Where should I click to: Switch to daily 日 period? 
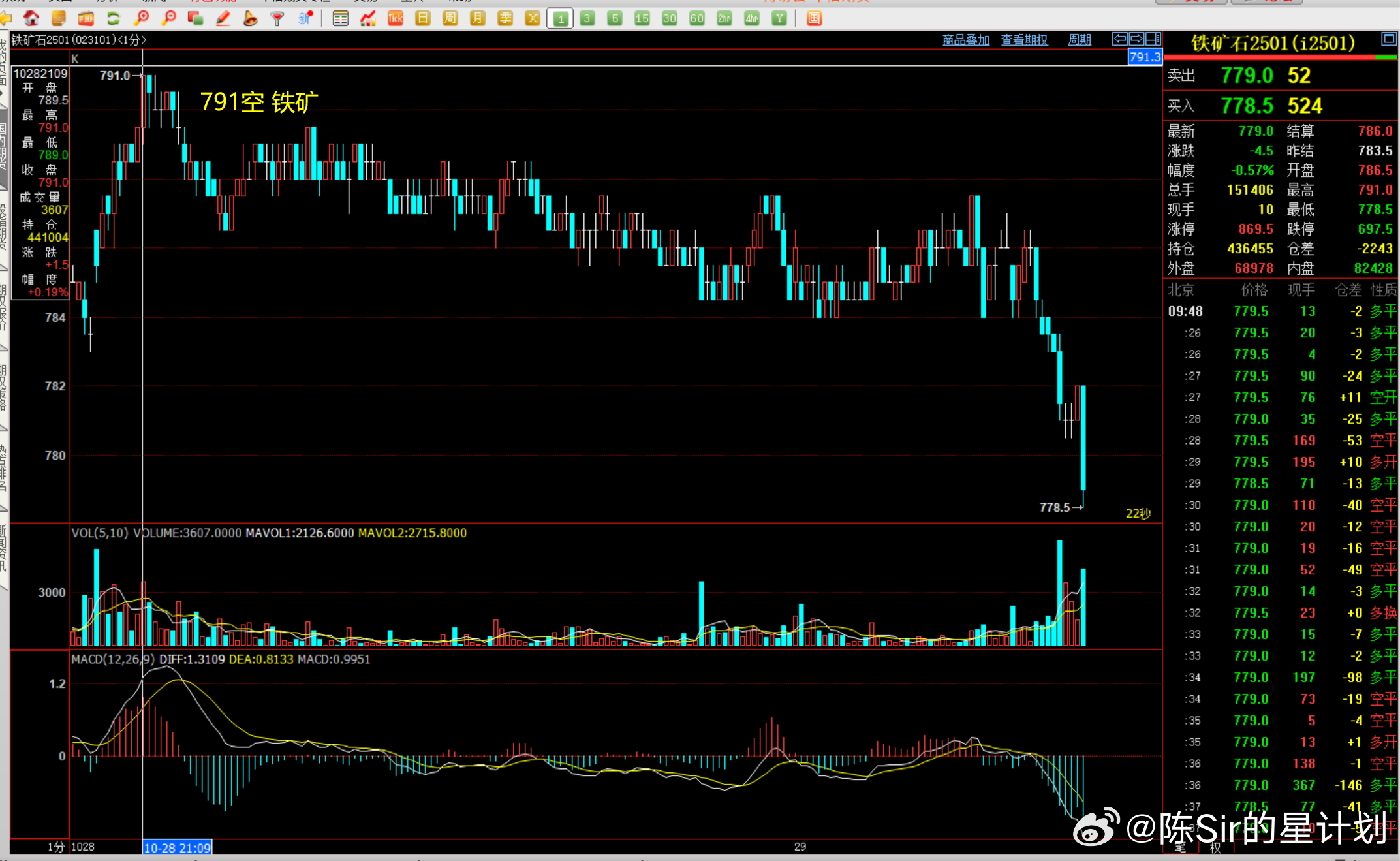(x=423, y=18)
